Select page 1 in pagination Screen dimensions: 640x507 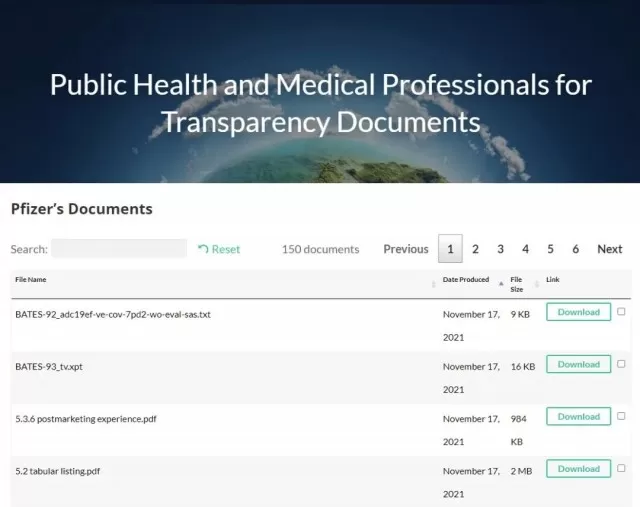(x=450, y=249)
